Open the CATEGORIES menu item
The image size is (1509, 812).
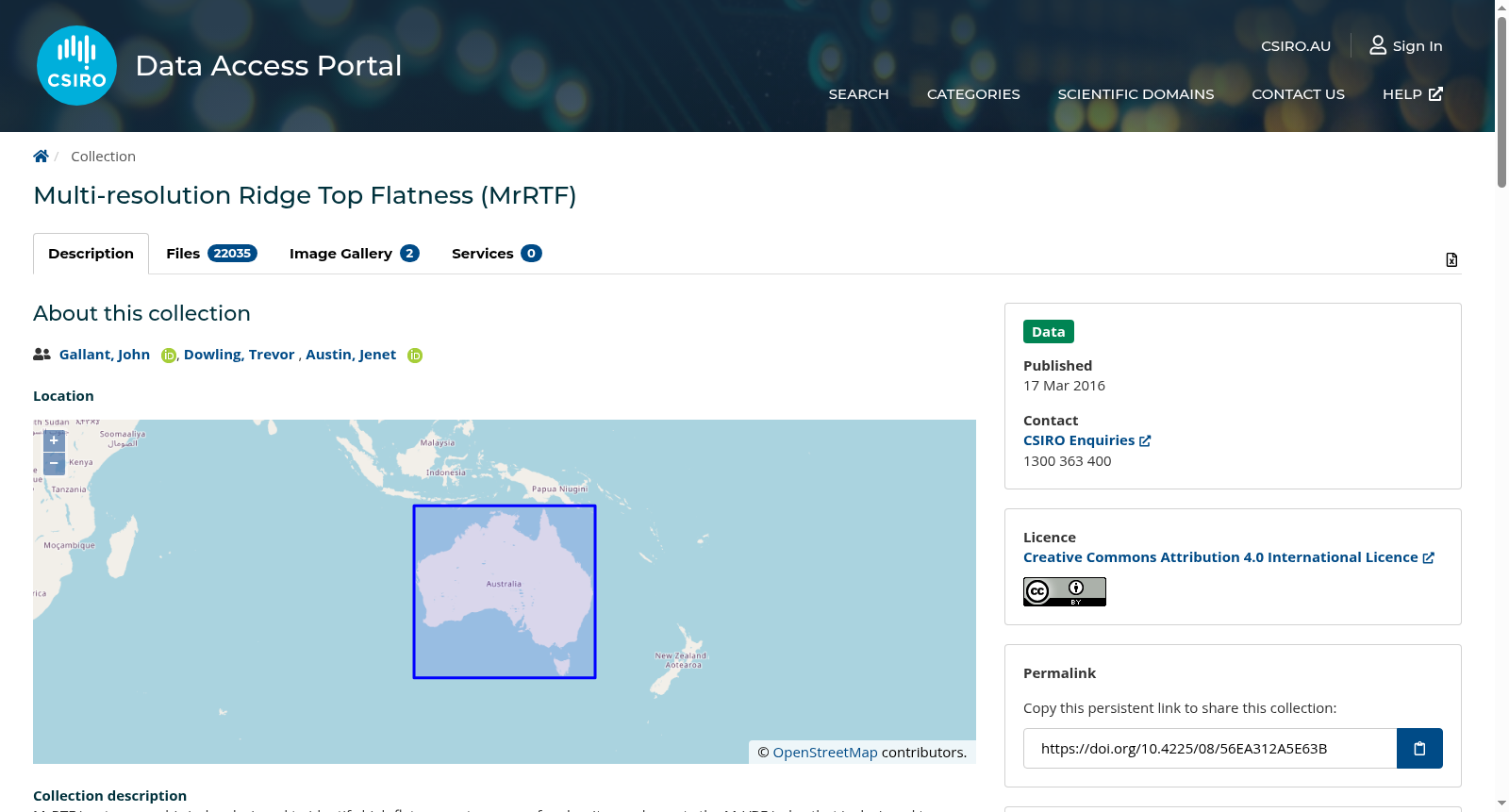pos(973,94)
